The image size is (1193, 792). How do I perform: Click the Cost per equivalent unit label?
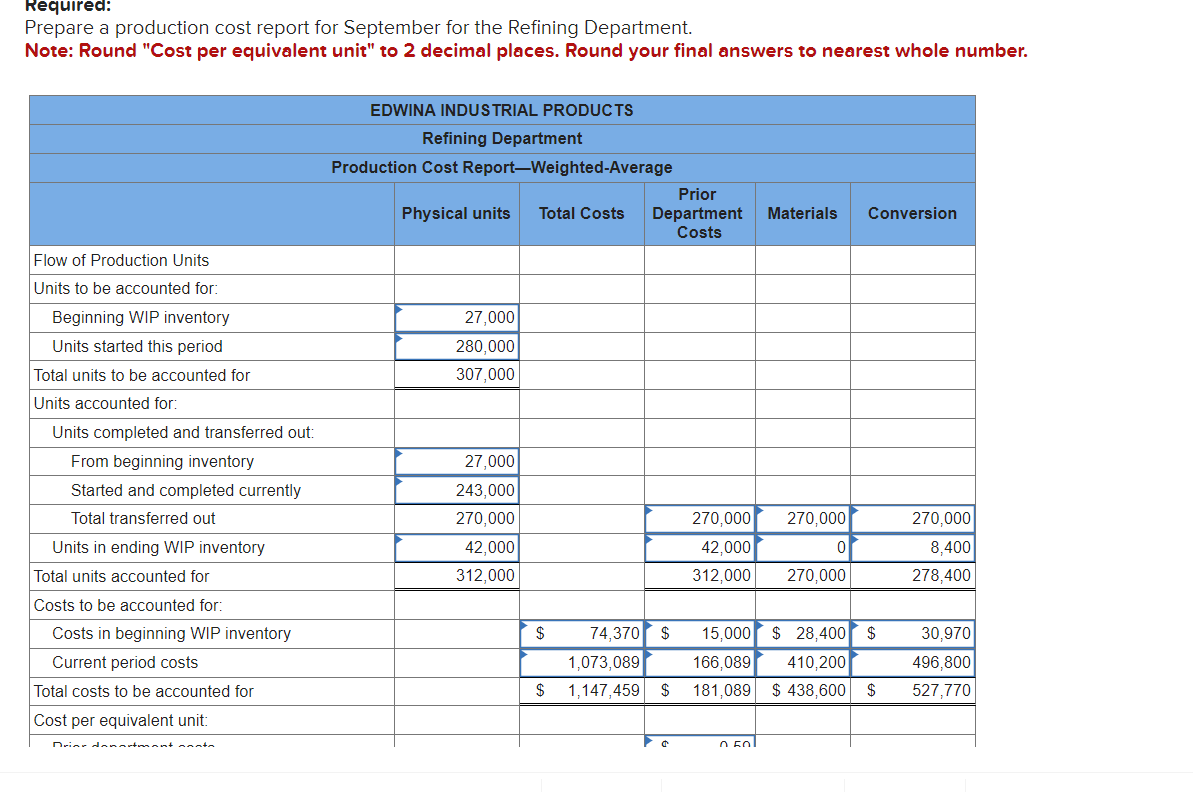tap(121, 720)
